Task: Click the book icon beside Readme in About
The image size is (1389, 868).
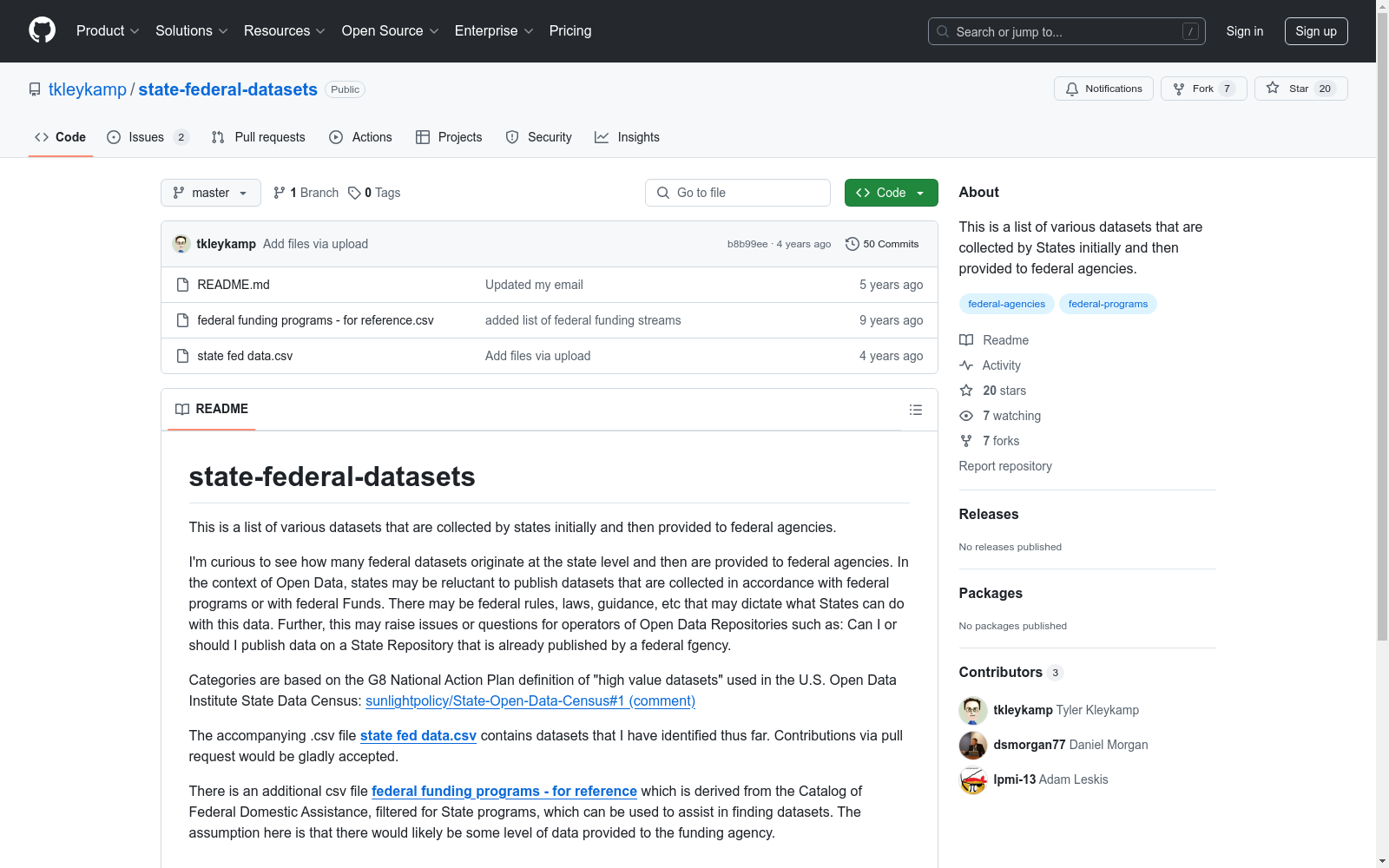Action: point(966,340)
